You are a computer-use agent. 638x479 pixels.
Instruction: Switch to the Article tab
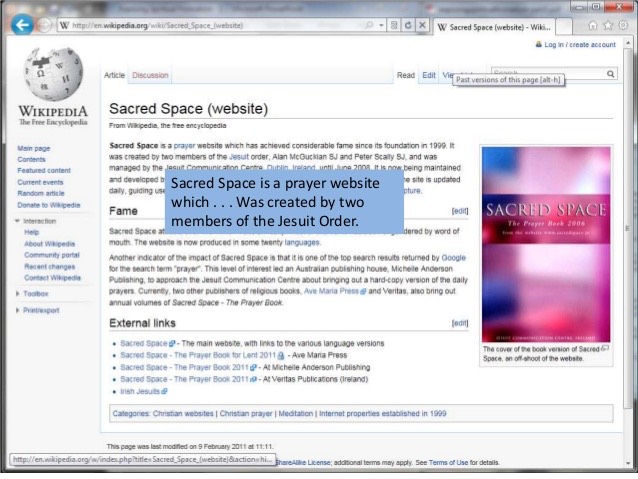point(114,75)
